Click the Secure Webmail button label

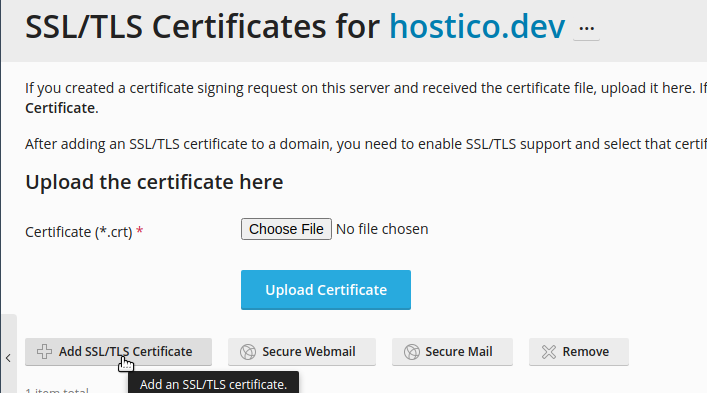coord(309,352)
